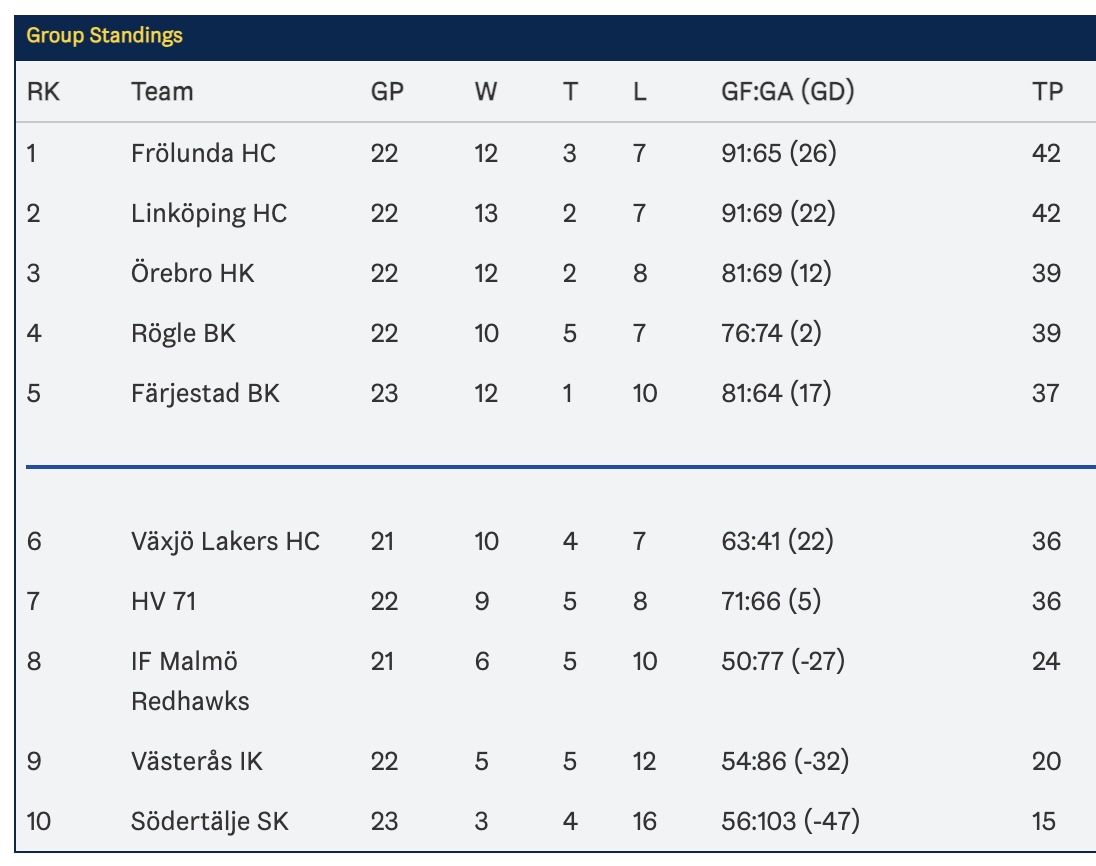Open Växjö Lakers HC team link
The image size is (1096, 866).
point(225,542)
